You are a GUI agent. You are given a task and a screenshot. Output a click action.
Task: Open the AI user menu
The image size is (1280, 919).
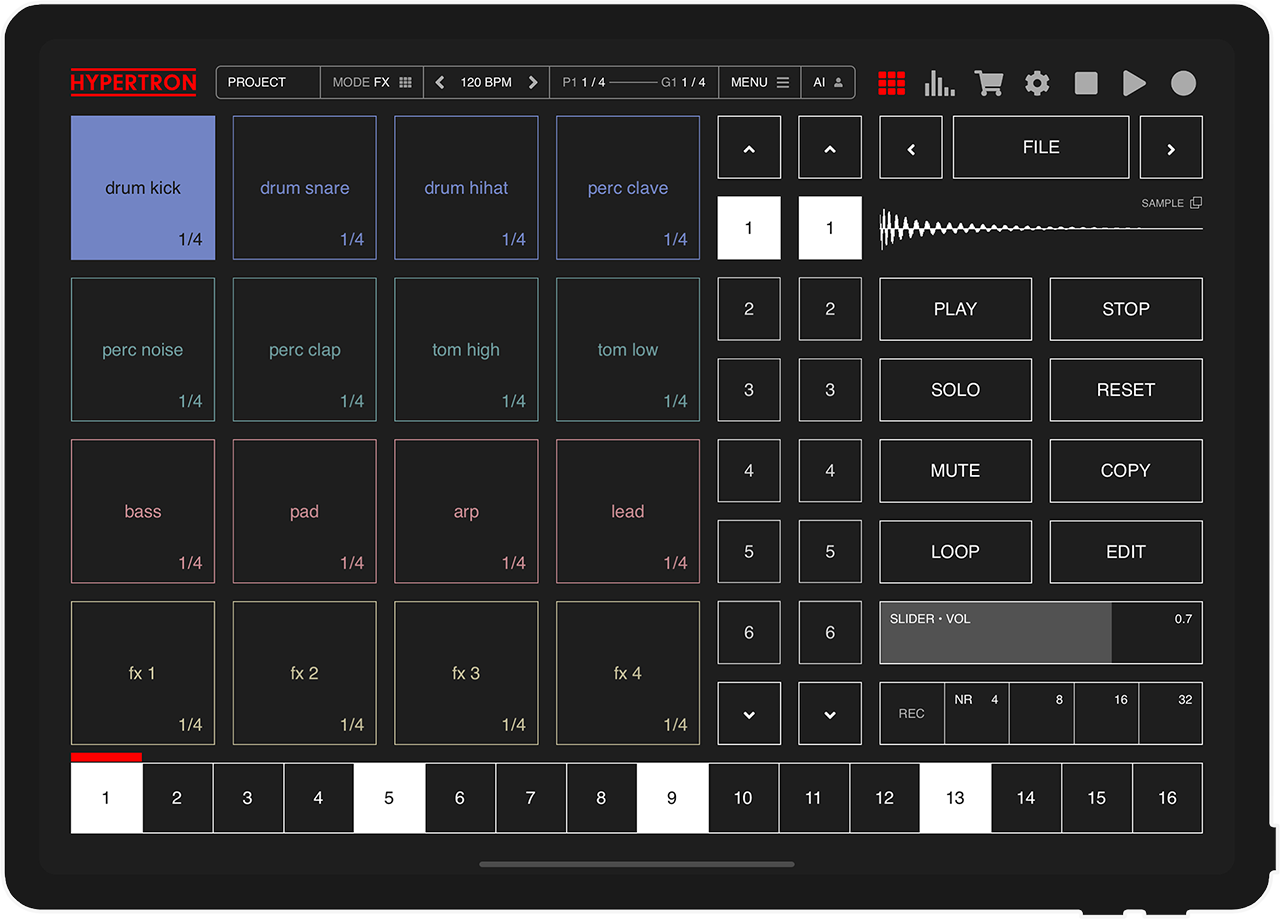(828, 82)
